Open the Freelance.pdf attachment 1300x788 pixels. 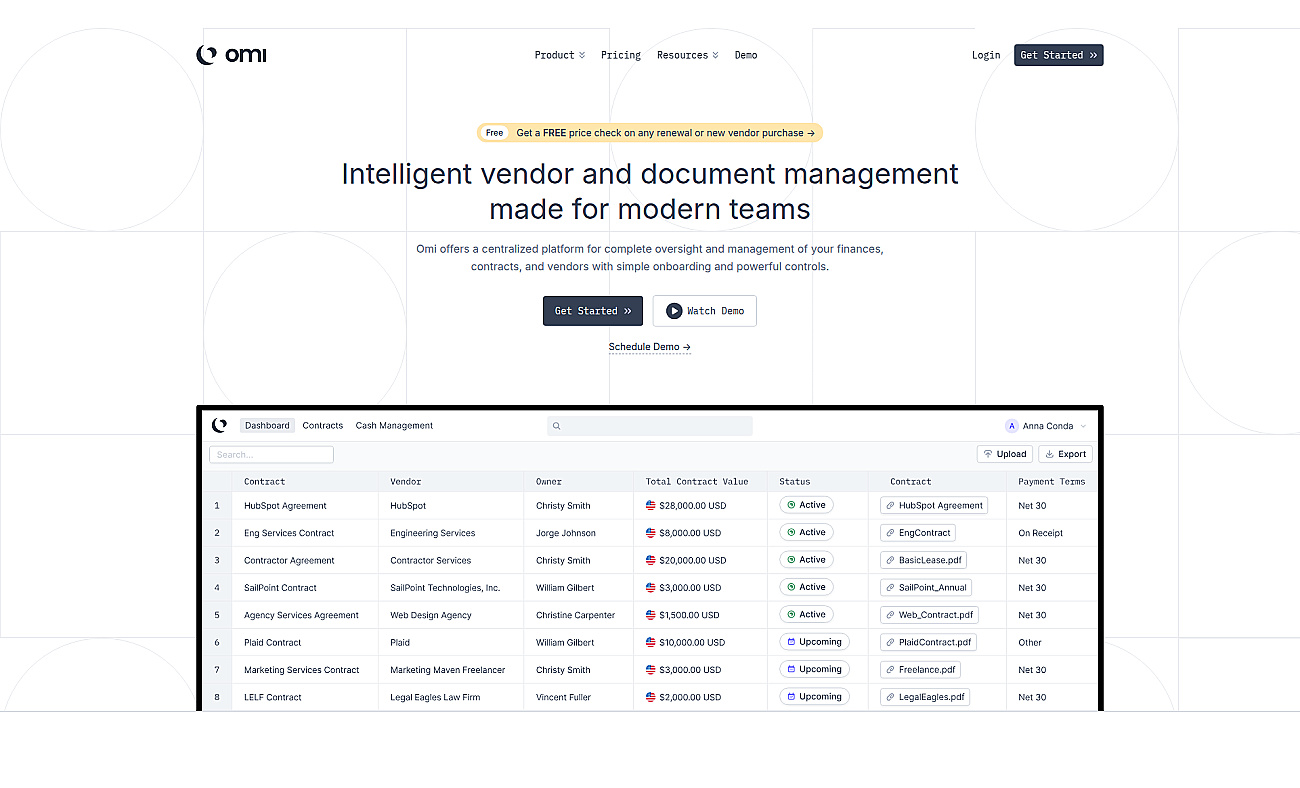click(920, 670)
